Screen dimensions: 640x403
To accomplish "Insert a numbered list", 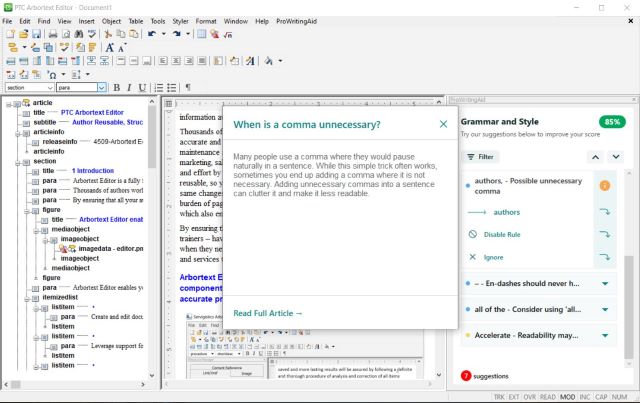I will 159,87.
